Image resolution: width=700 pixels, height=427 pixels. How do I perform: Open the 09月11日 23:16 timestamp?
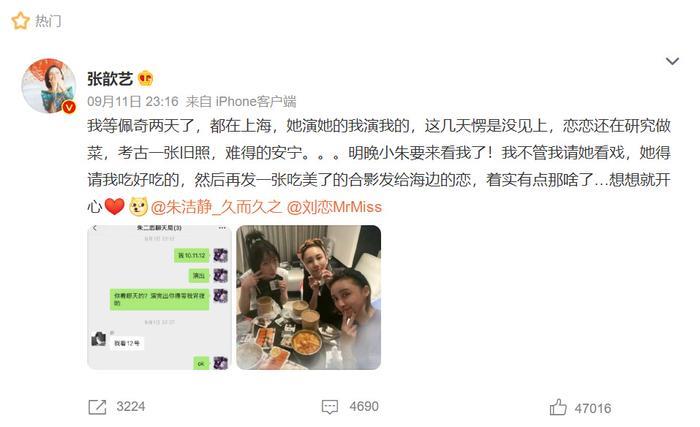pos(133,102)
